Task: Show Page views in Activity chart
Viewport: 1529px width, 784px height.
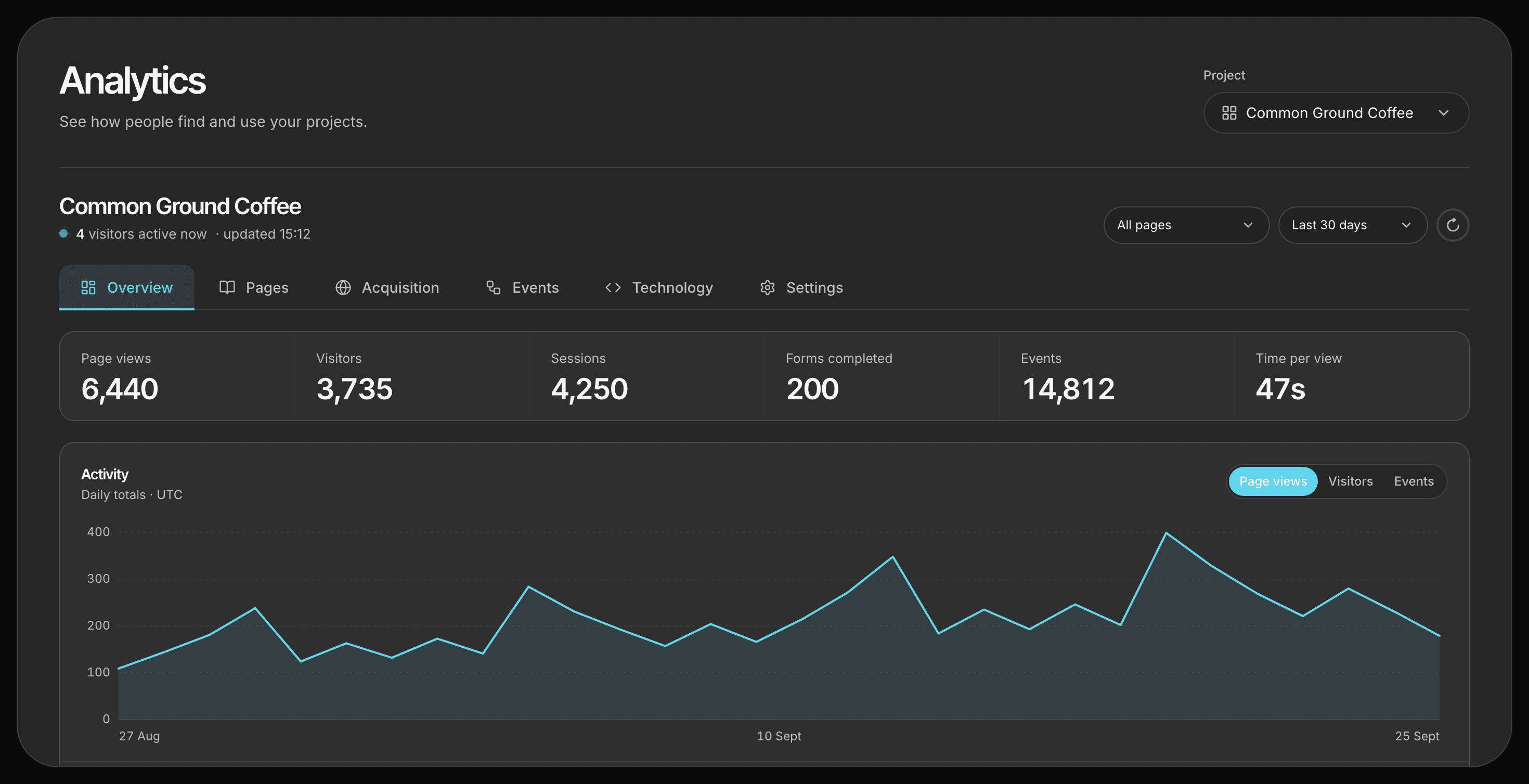Action: pos(1273,481)
